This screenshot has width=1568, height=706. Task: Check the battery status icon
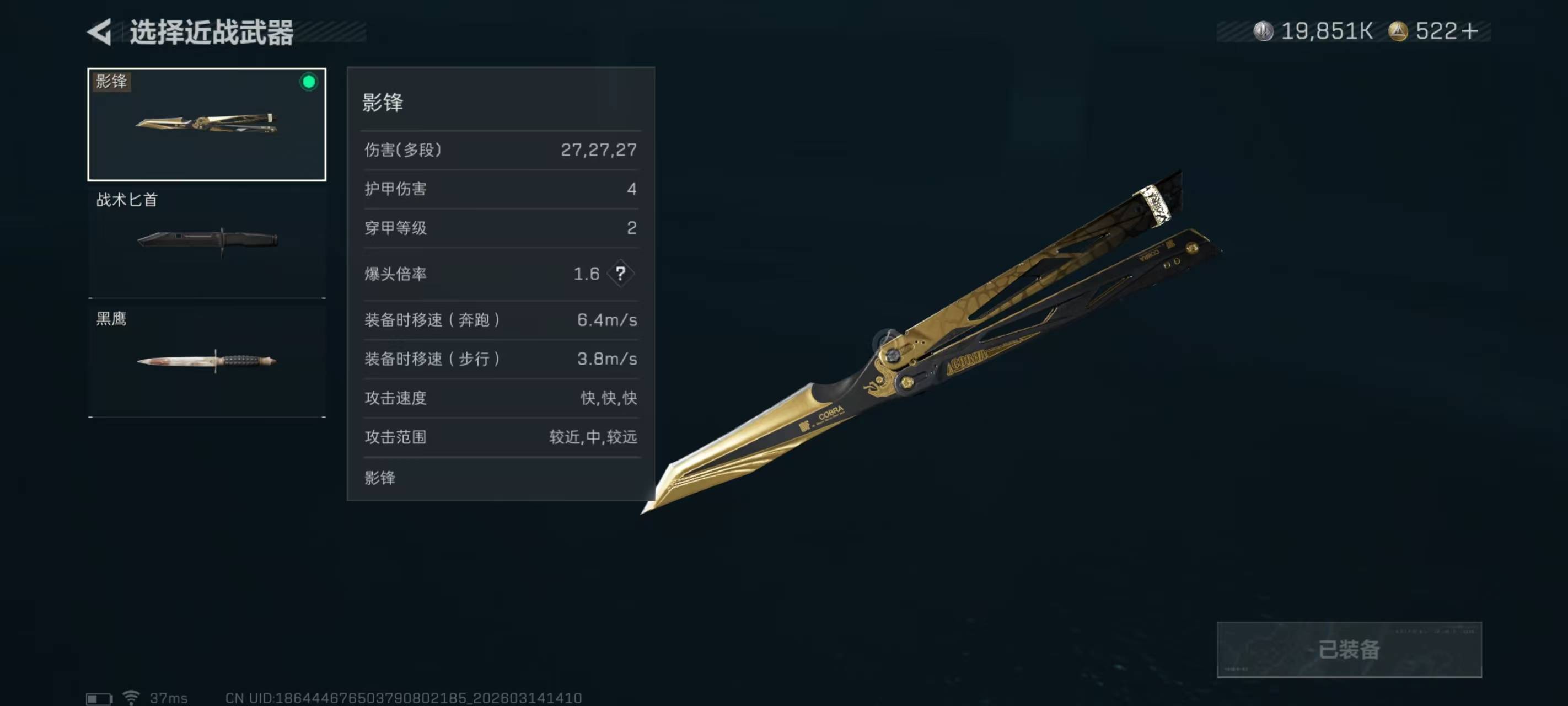99,698
